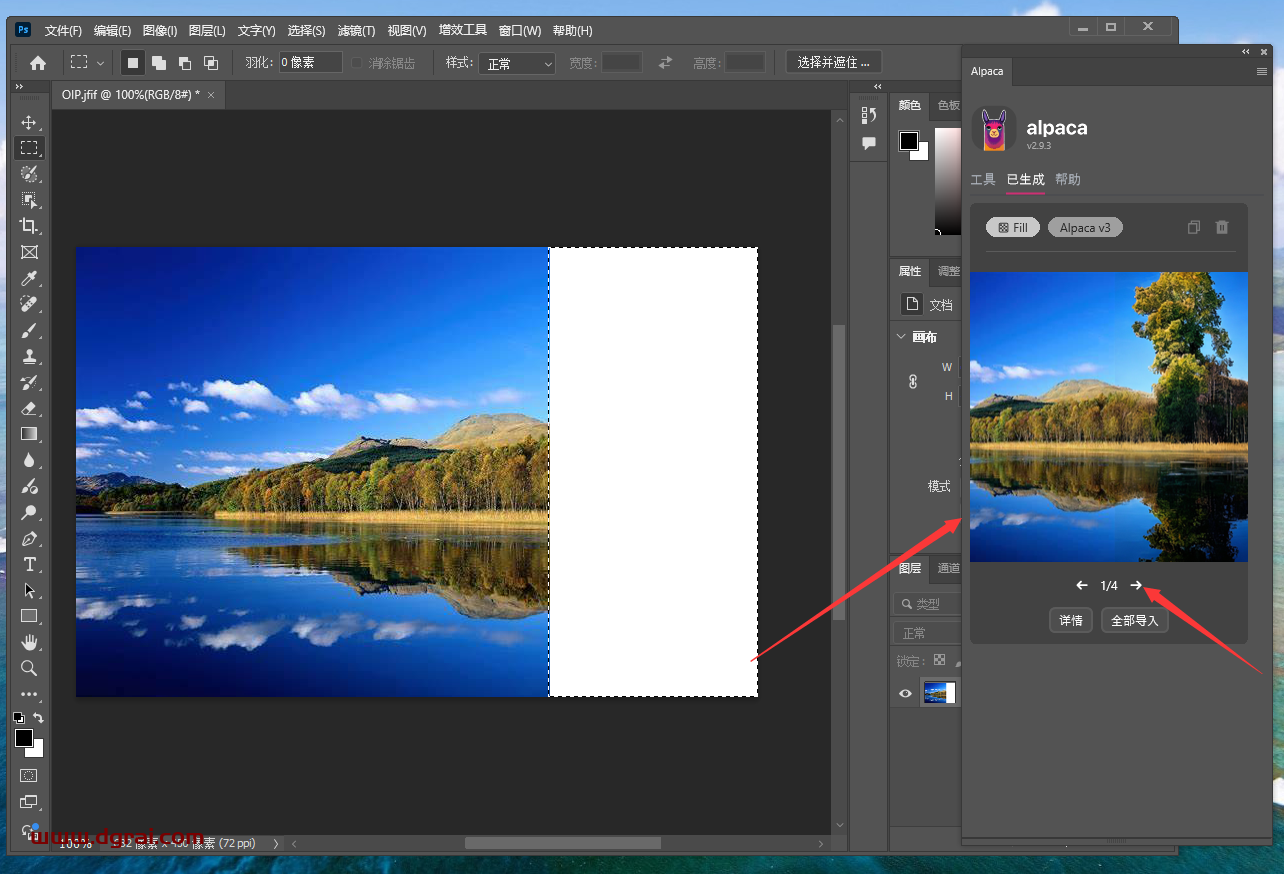
Task: Open the 滤镜(T) filter menu
Action: 356,31
